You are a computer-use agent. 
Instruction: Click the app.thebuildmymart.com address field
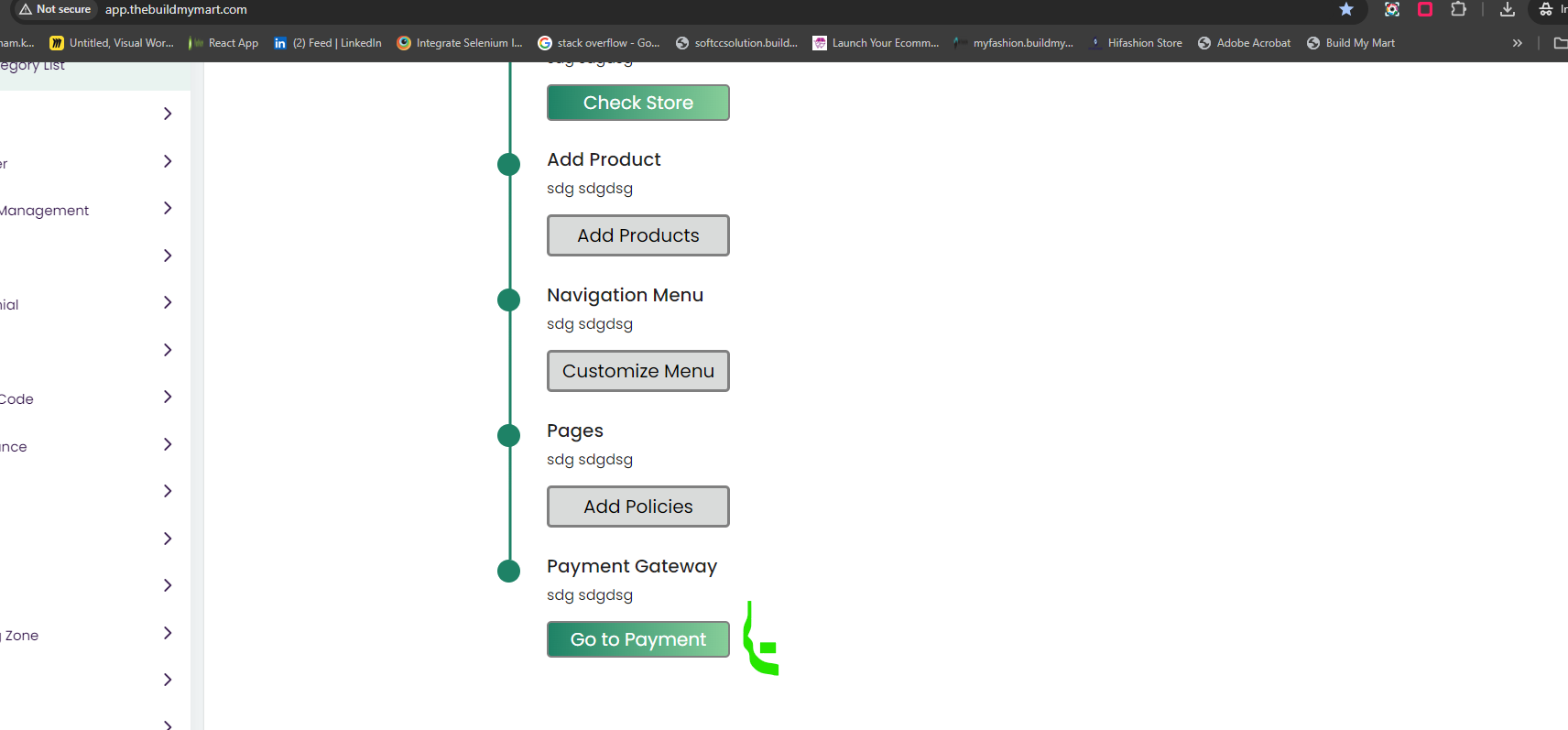(176, 9)
